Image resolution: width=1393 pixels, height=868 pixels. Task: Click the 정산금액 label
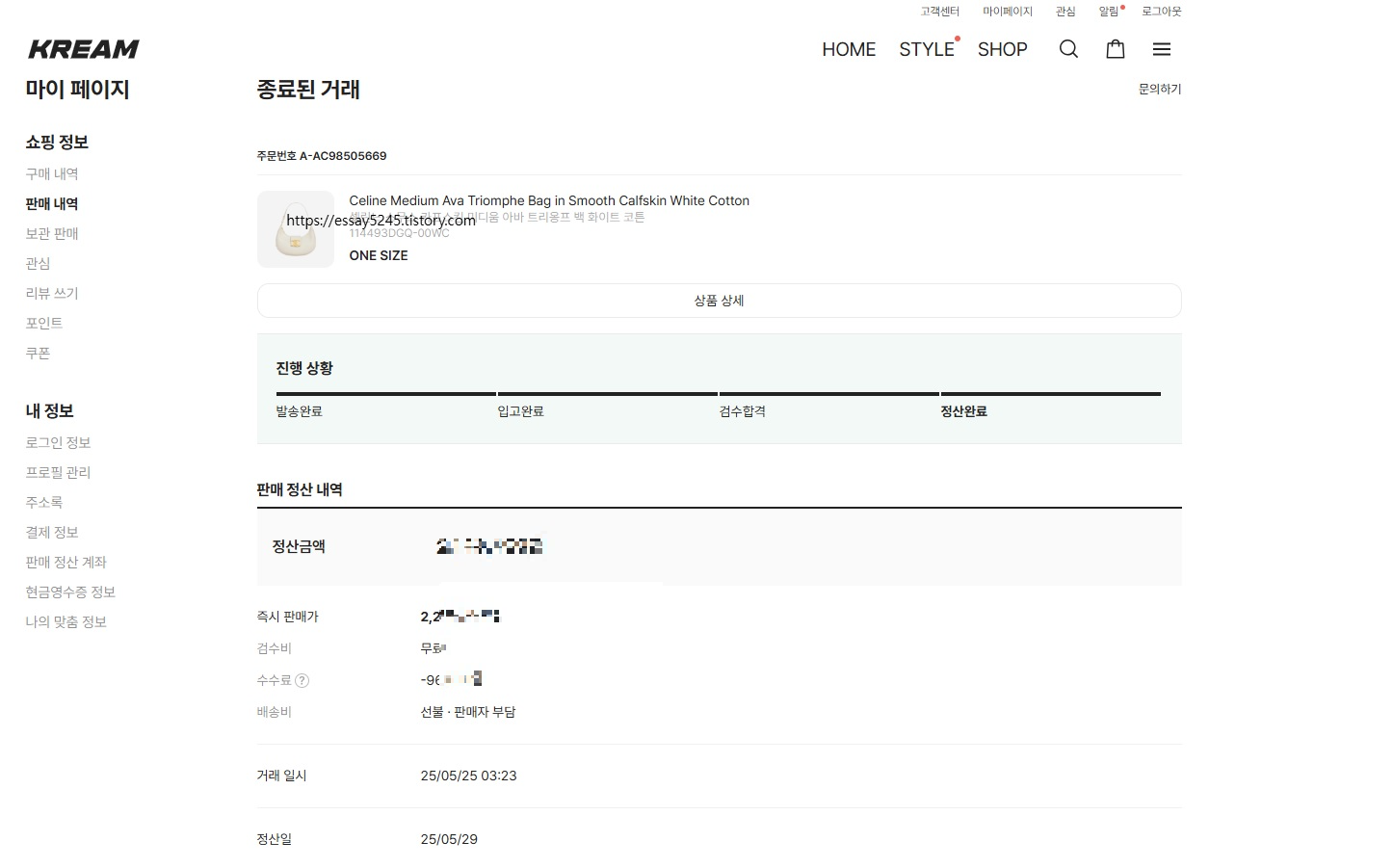coord(299,546)
